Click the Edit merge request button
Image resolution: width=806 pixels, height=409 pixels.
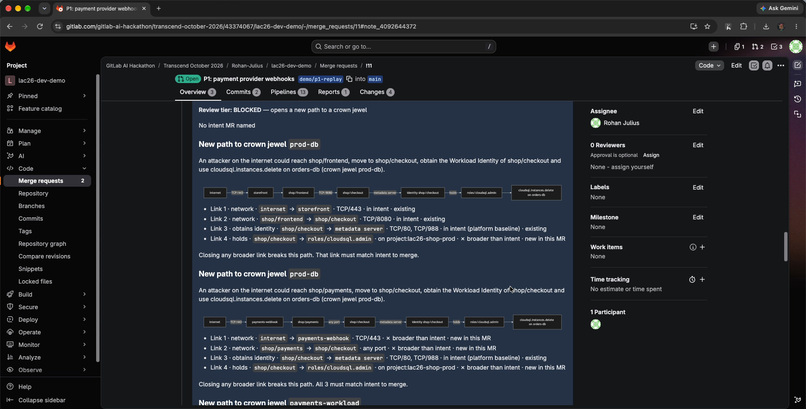(x=737, y=66)
